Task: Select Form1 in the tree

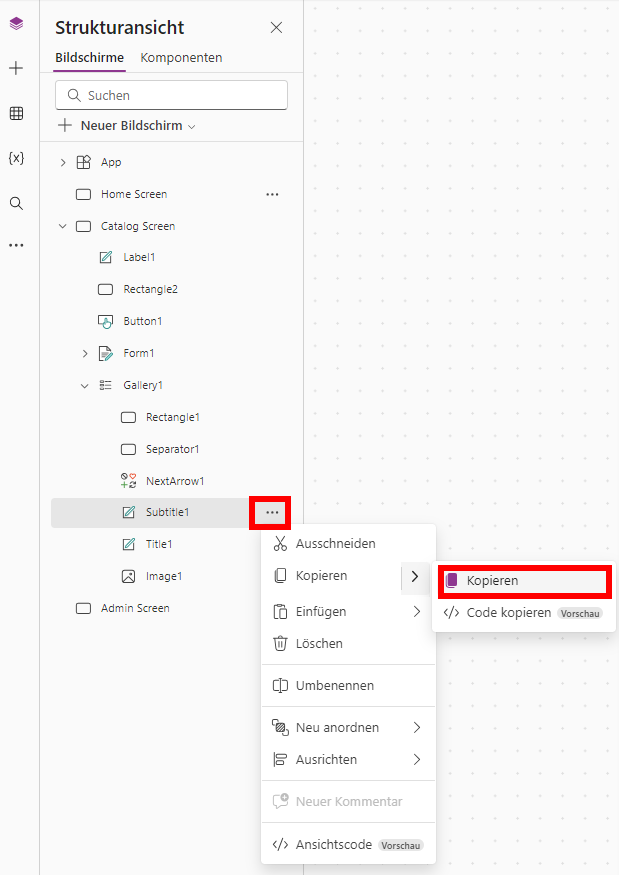Action: coord(138,353)
